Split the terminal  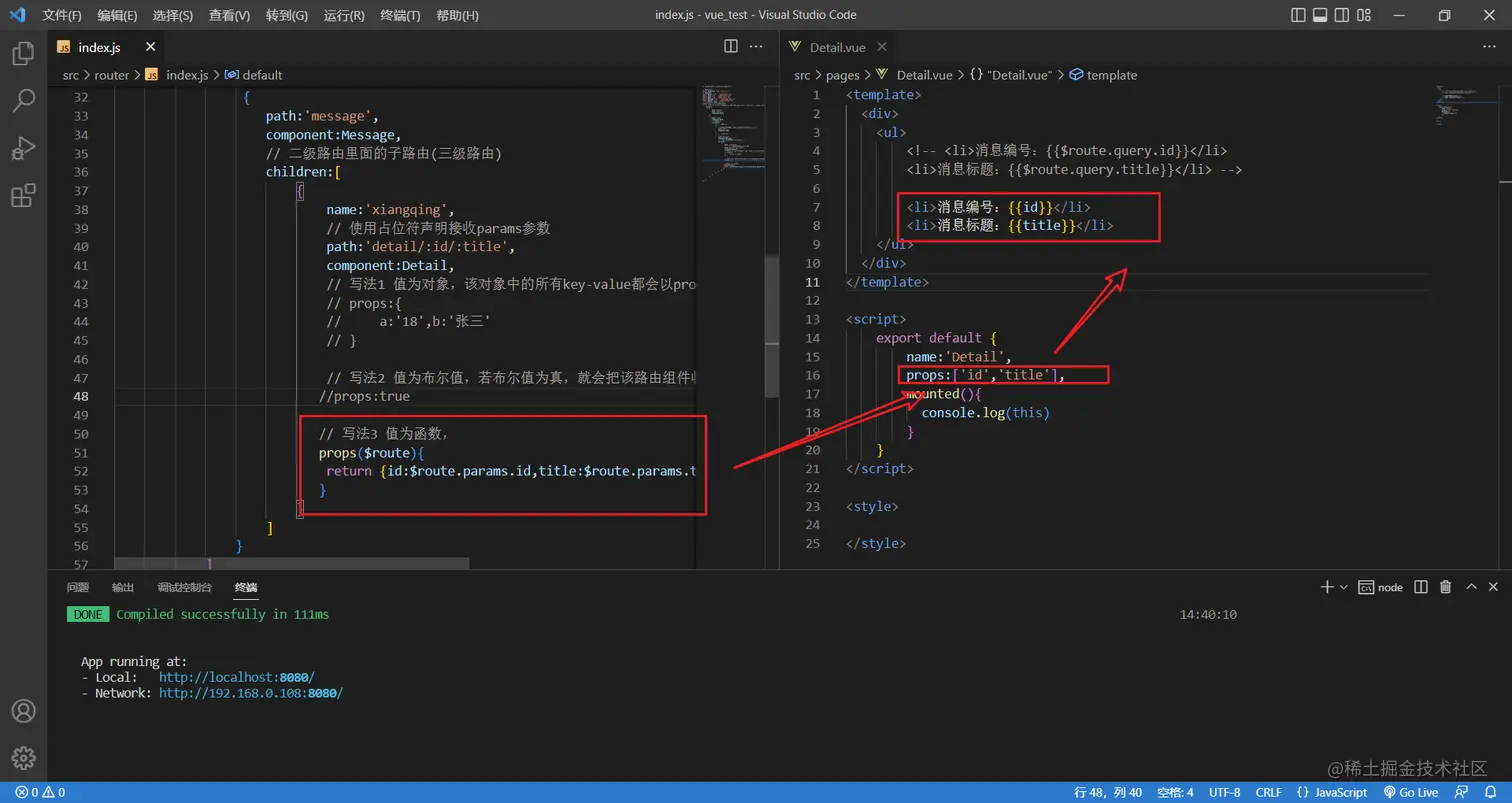pos(1421,587)
